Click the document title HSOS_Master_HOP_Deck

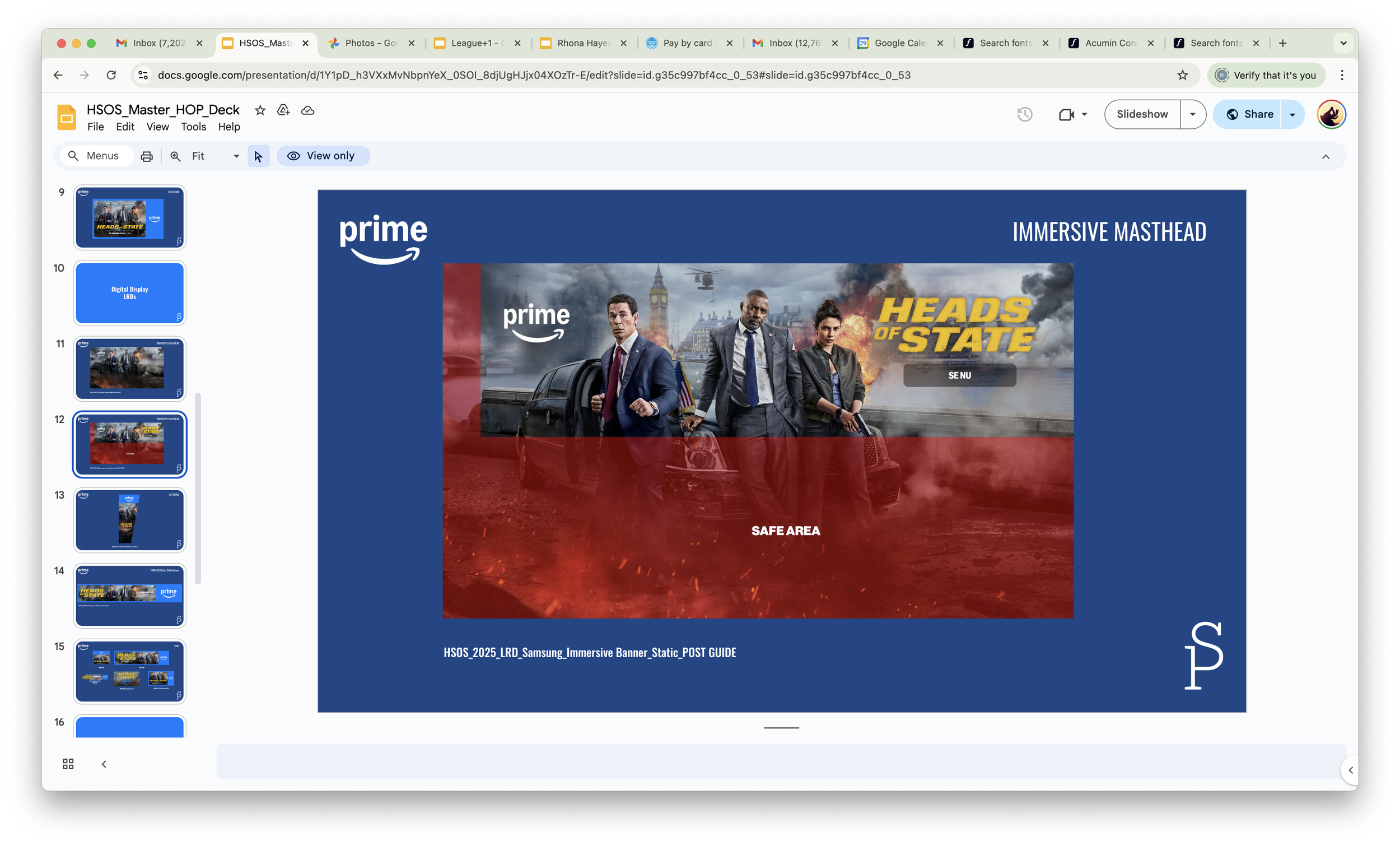point(163,110)
